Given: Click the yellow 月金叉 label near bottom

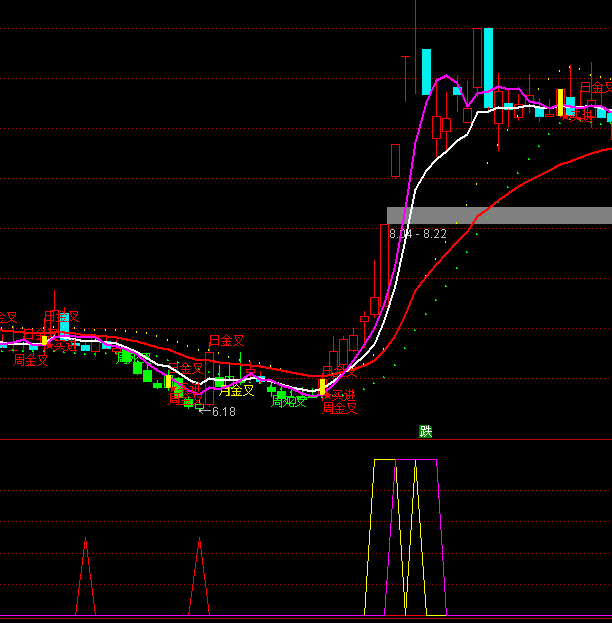Looking at the screenshot, I should click(236, 391).
